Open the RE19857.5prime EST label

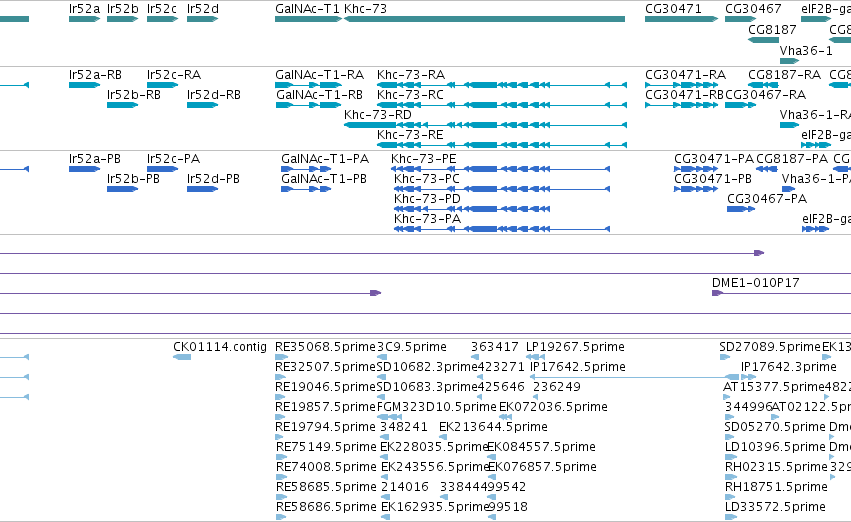[x=326, y=406]
